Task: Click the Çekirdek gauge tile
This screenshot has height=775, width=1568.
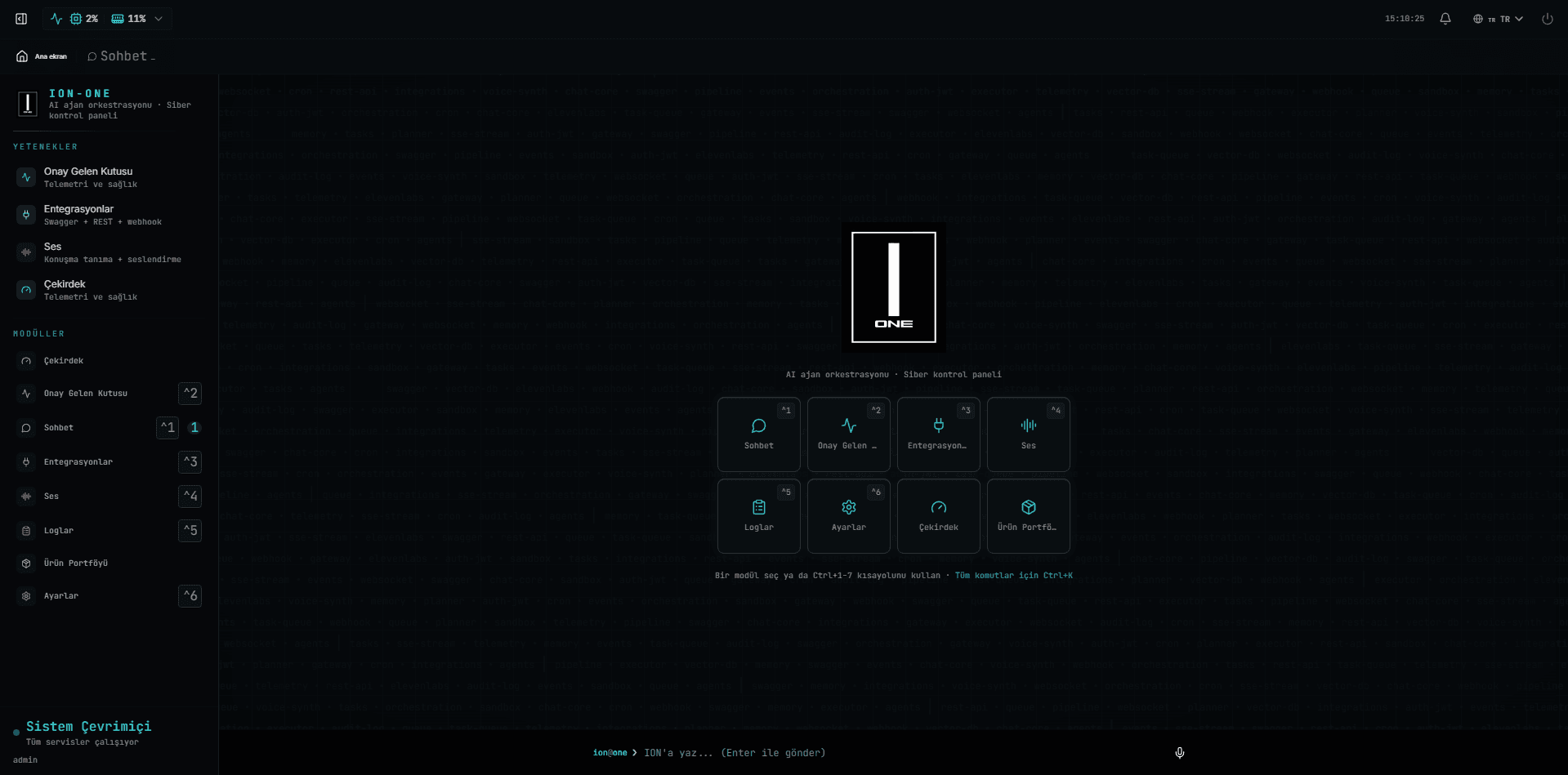Action: (939, 515)
